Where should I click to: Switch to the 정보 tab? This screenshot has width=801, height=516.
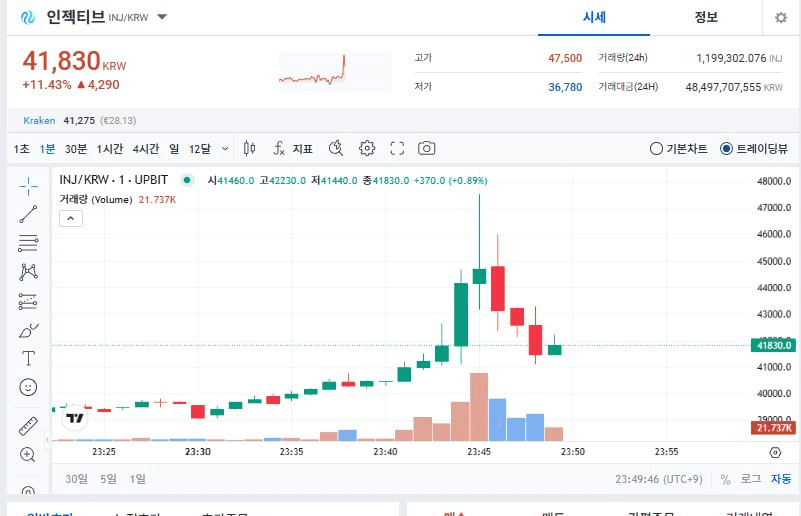tap(705, 18)
